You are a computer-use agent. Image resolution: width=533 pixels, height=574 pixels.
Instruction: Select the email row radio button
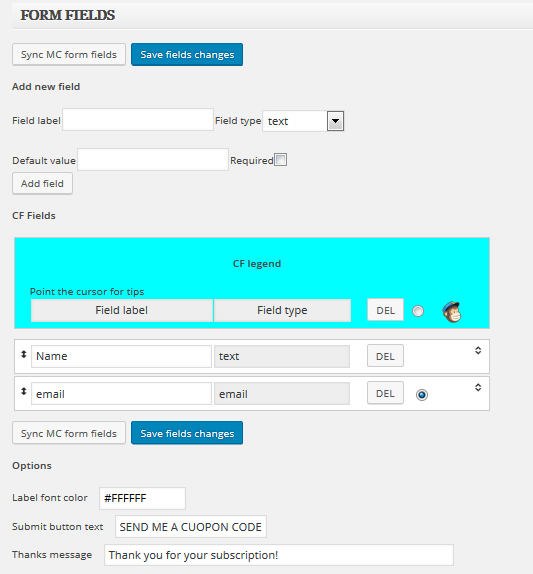(422, 395)
